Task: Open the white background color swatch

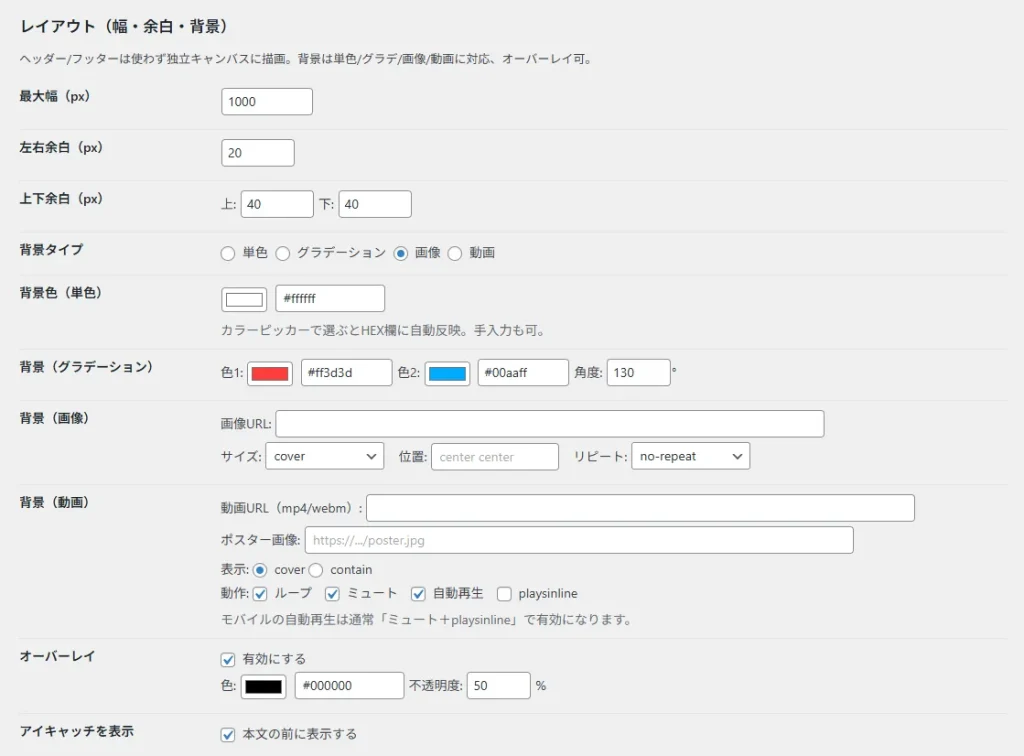Action: coord(244,299)
